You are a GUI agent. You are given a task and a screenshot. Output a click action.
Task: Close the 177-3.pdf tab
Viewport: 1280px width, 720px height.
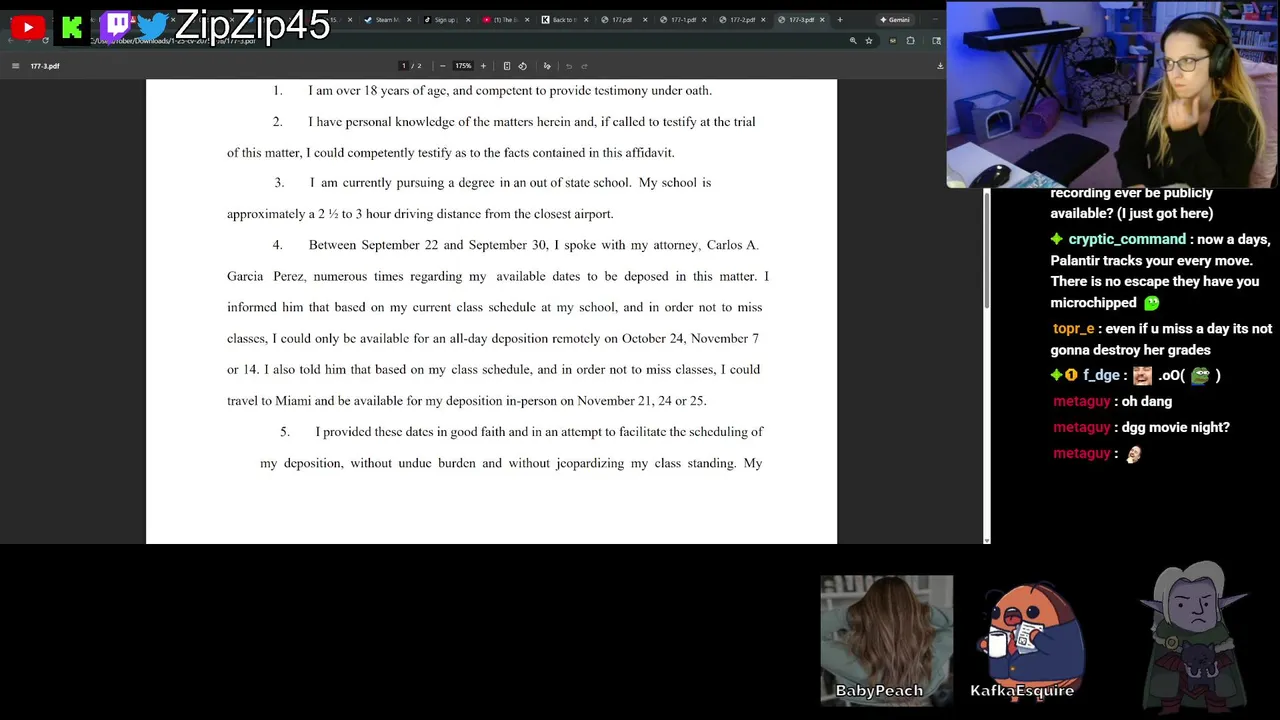(x=822, y=20)
